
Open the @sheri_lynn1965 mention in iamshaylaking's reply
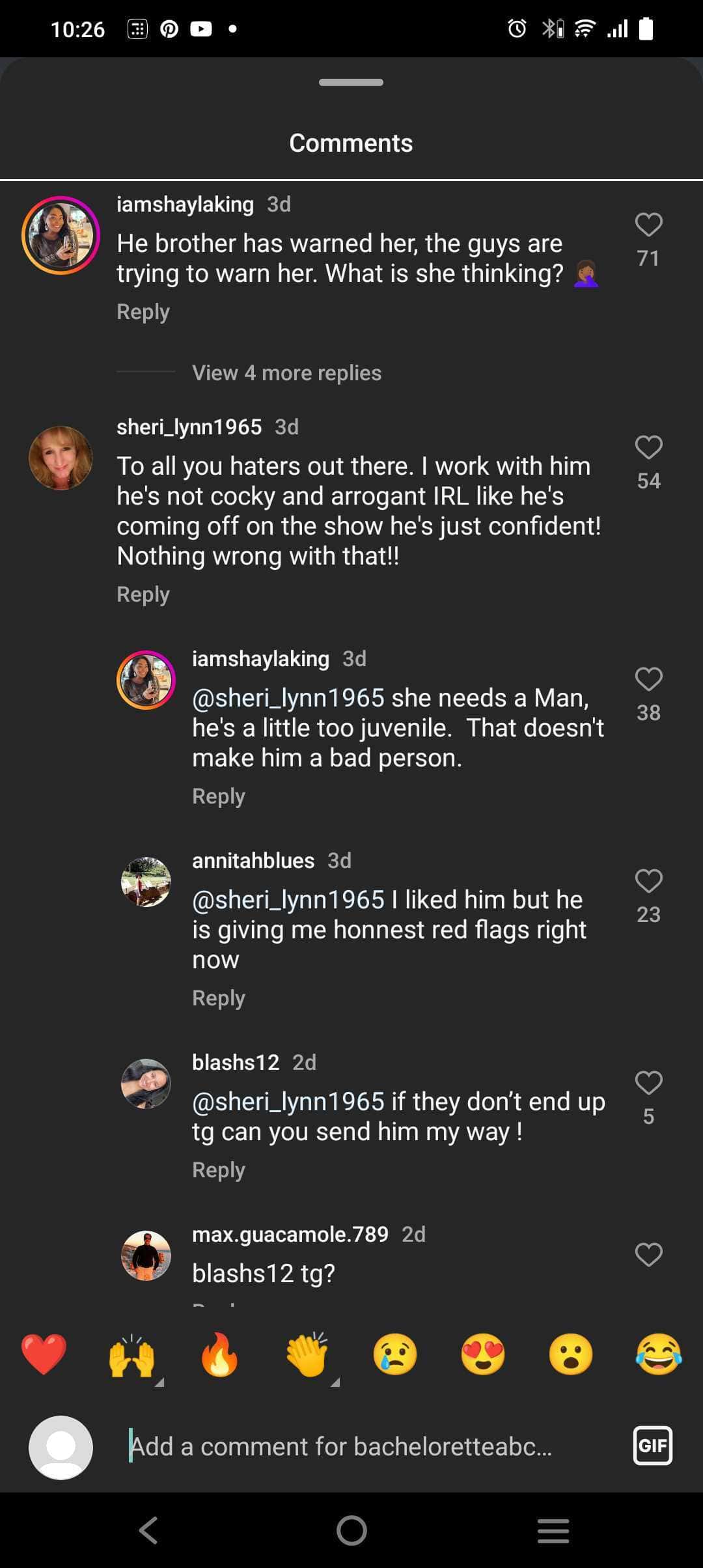tap(288, 699)
